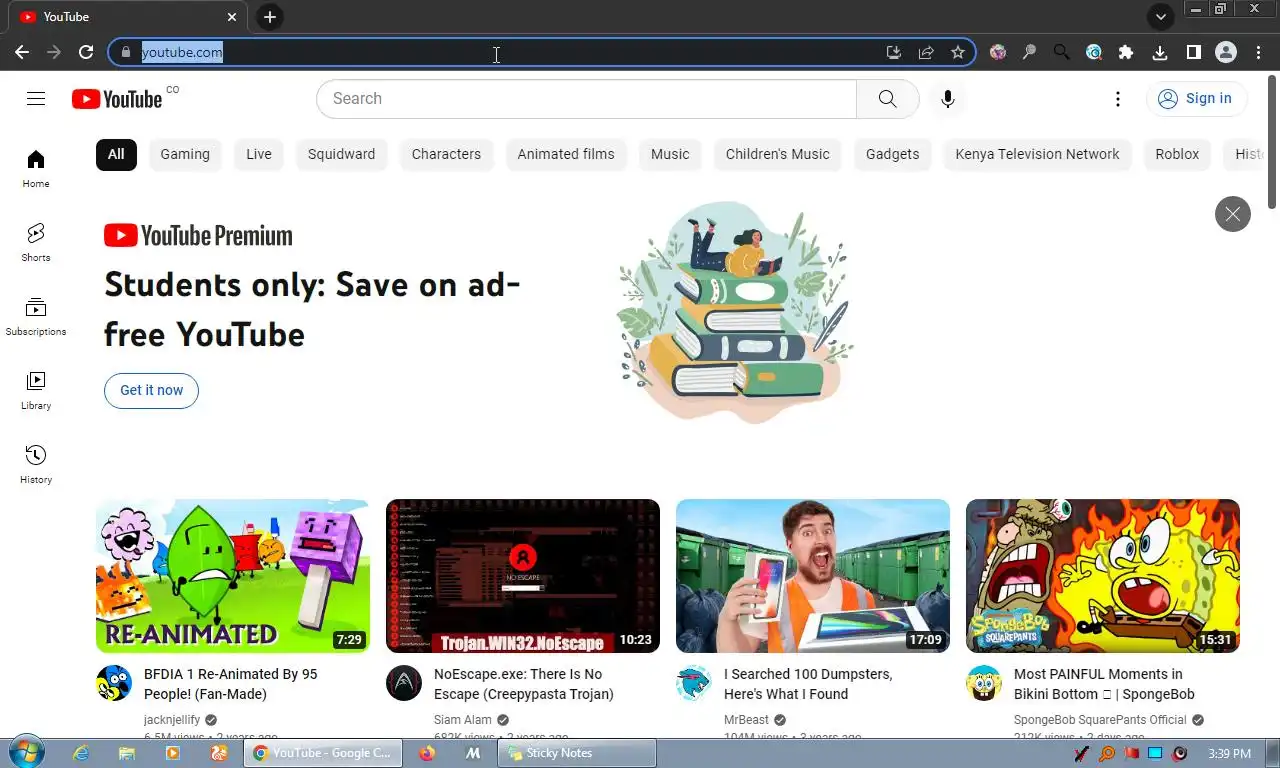
Task: Toggle Chrome side panel icon
Action: tap(1193, 52)
